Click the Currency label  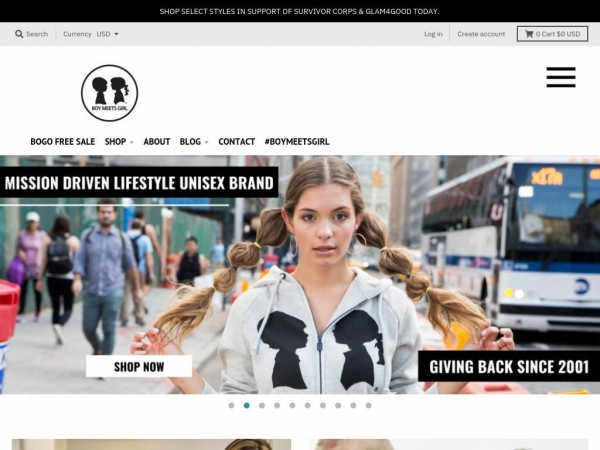(x=77, y=34)
